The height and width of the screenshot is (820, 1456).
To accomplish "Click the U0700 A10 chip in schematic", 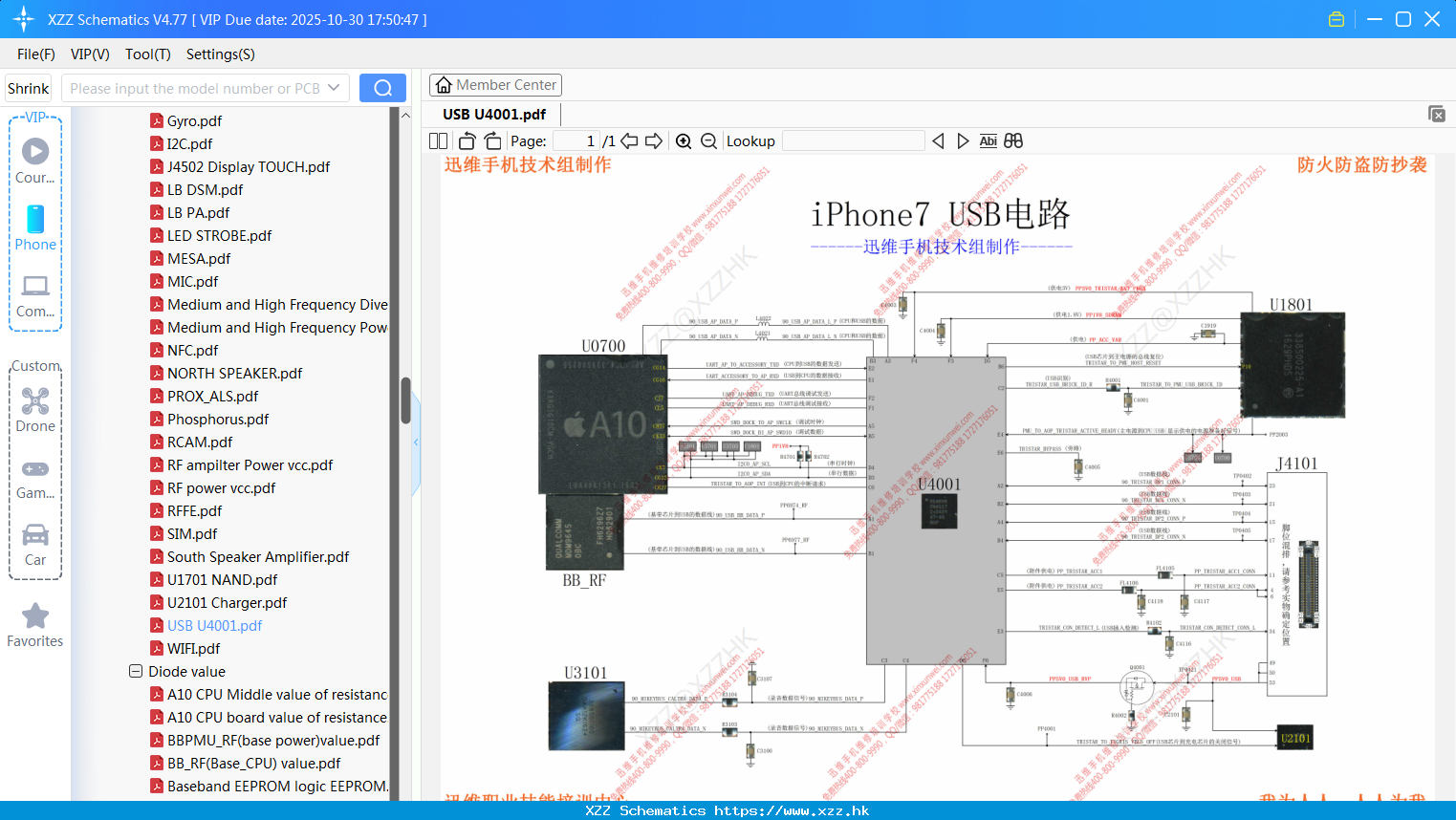I will (x=603, y=423).
